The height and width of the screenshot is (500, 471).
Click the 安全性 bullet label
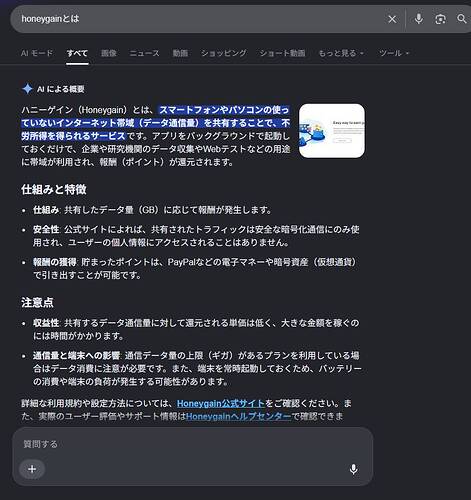46,229
